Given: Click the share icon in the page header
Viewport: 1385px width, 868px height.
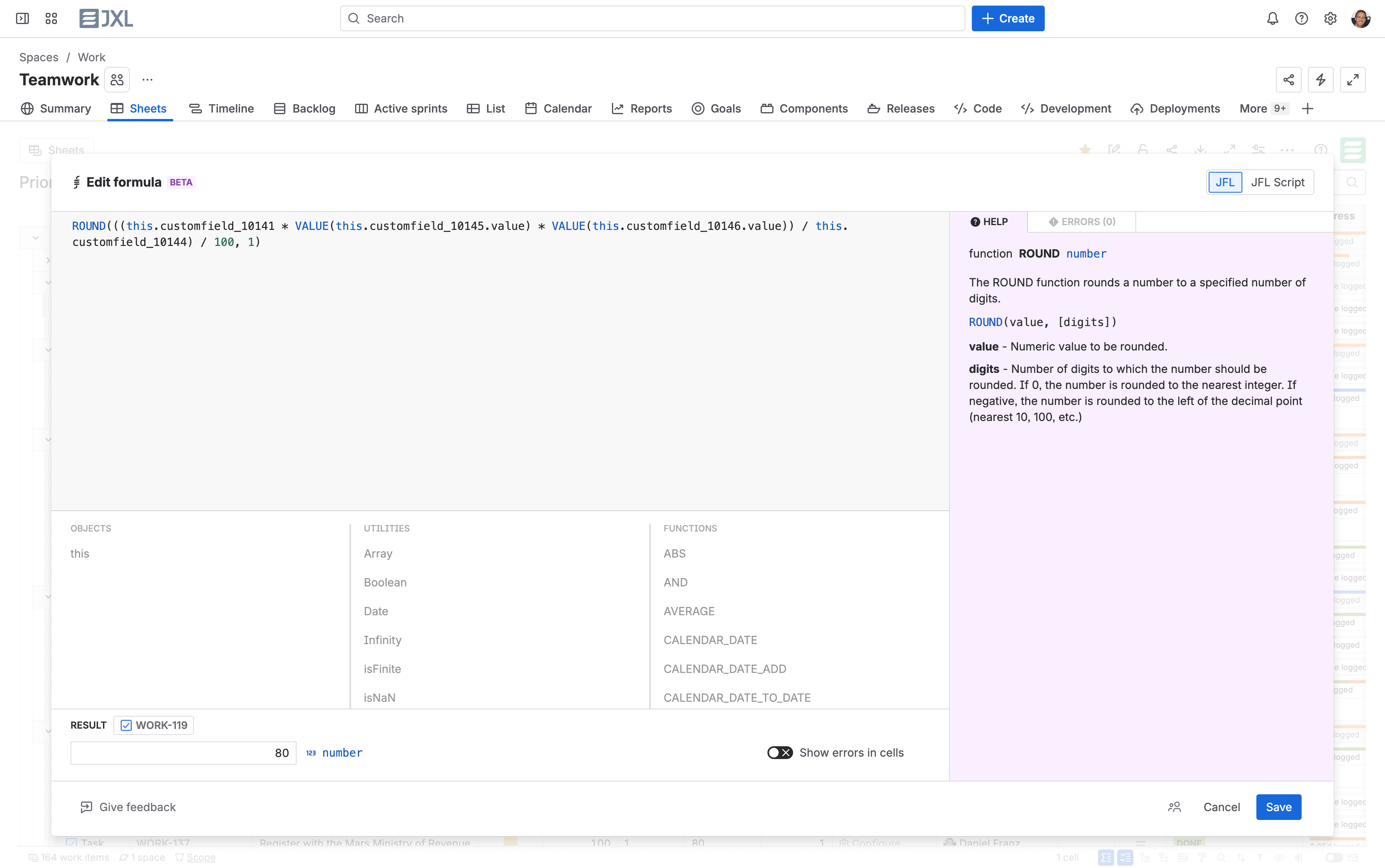Looking at the screenshot, I should coord(1288,80).
